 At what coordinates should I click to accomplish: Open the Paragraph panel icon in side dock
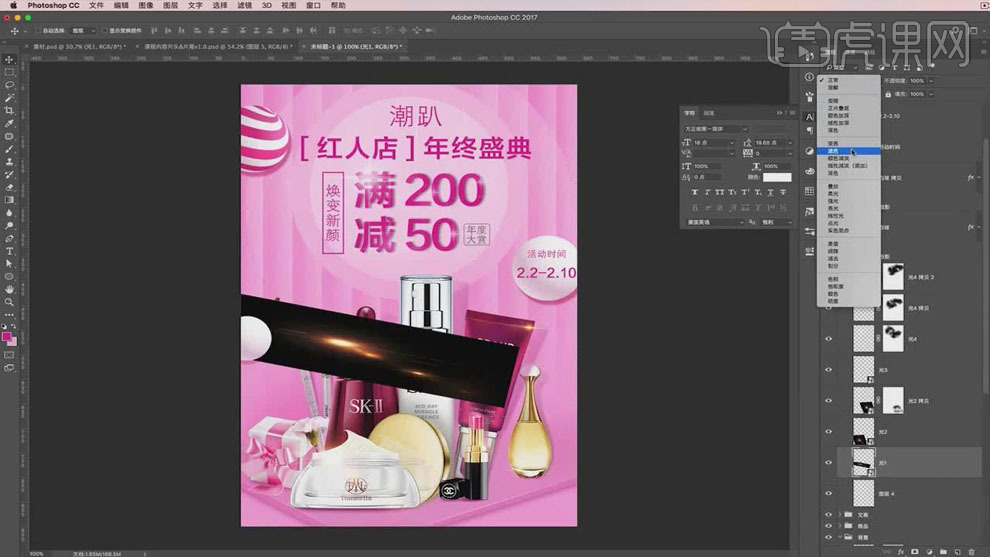click(809, 130)
